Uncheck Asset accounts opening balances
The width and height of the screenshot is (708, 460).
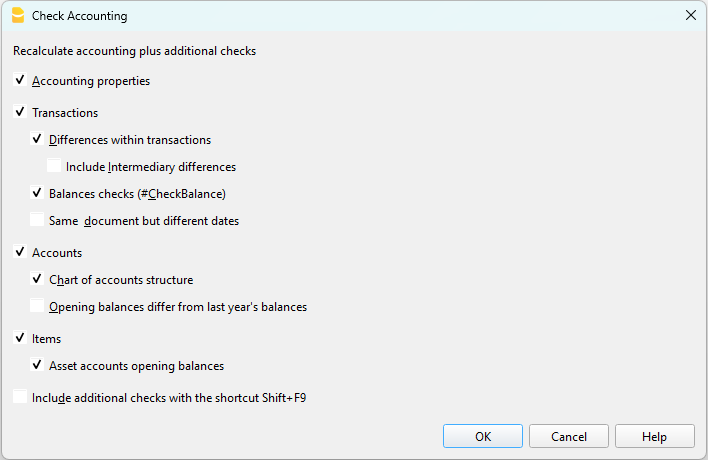[x=37, y=366]
